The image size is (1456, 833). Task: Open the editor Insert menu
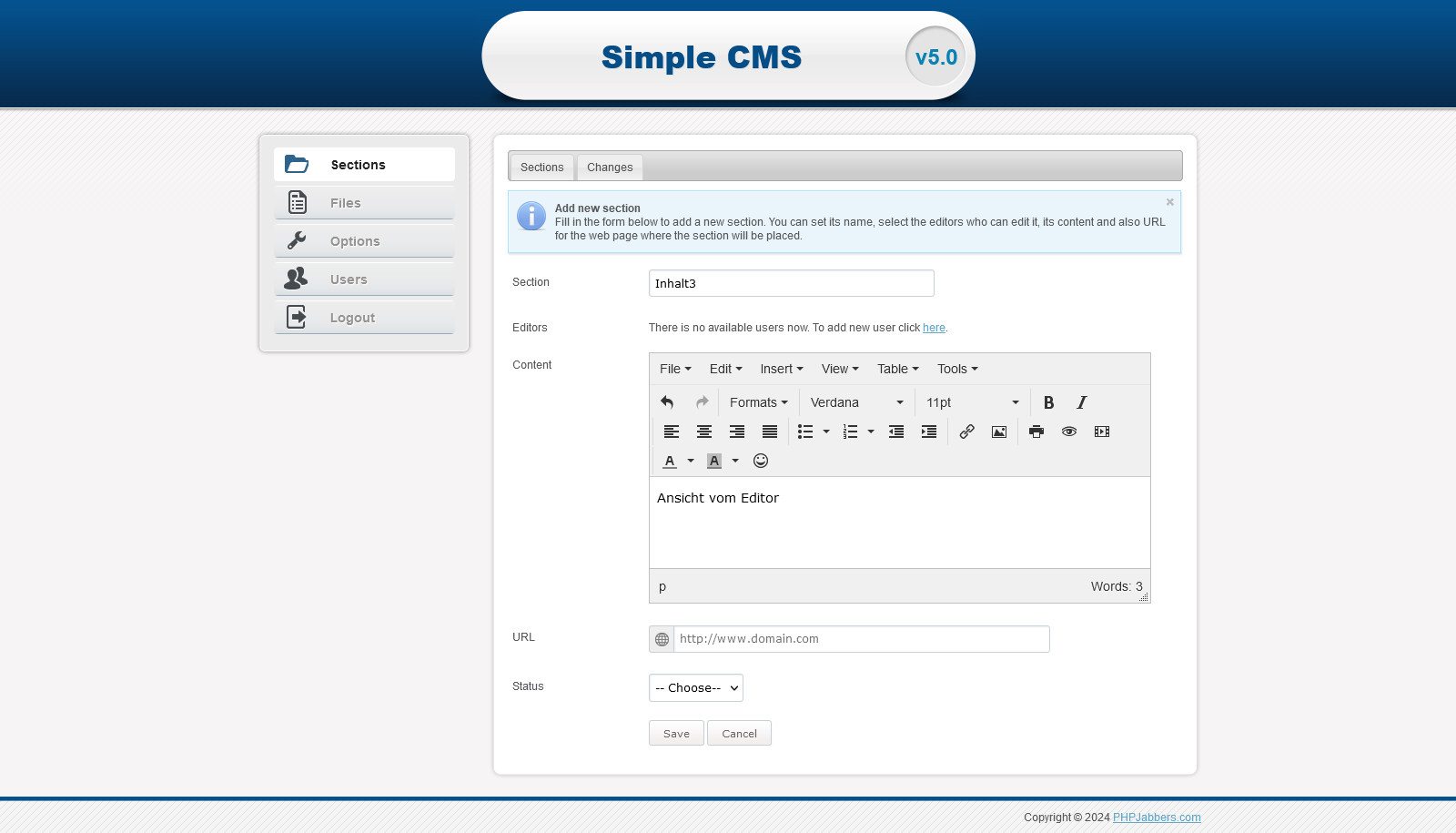pos(782,369)
